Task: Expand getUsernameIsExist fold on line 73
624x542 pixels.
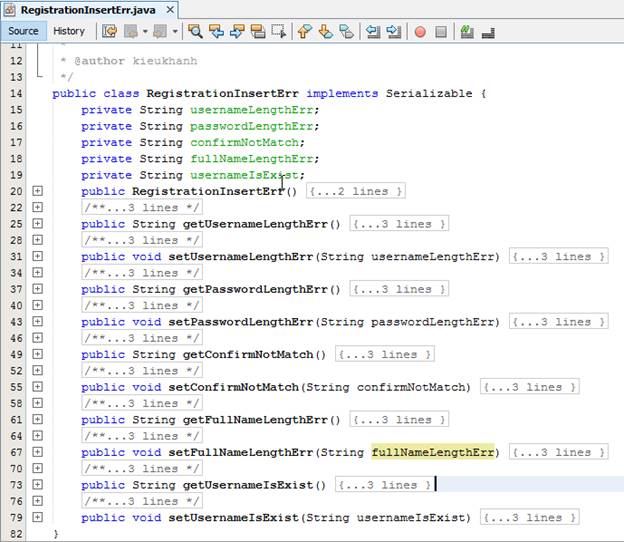Action: coord(37,485)
